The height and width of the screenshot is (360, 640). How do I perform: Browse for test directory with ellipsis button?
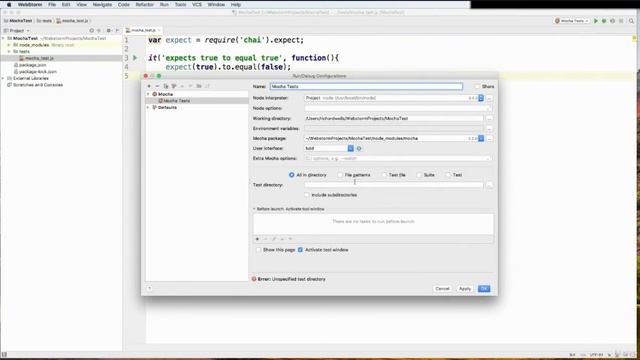tap(489, 185)
